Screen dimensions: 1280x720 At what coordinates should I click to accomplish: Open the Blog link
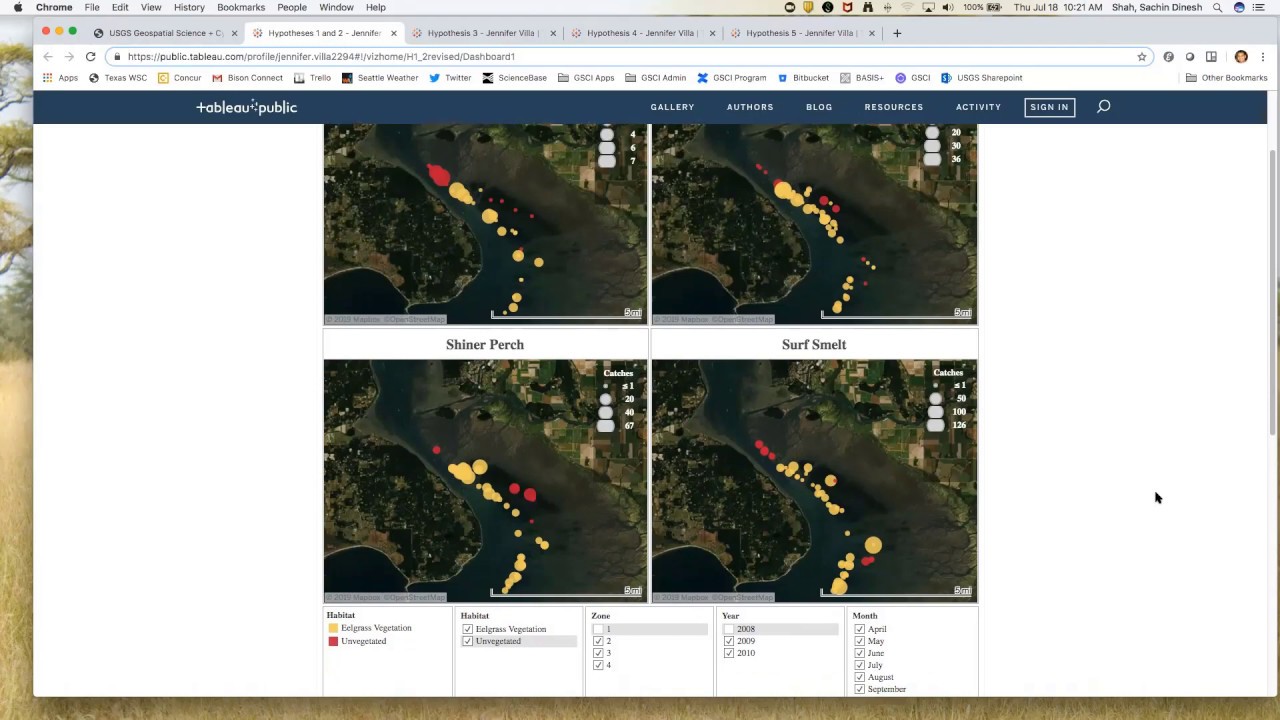coord(819,107)
